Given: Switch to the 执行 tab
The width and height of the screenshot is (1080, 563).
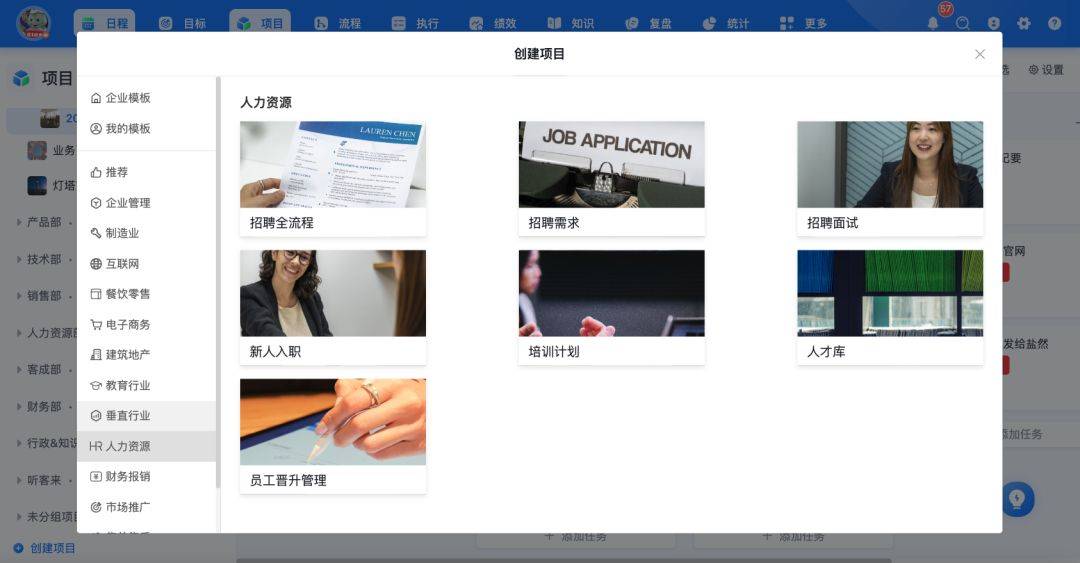Looking at the screenshot, I should pyautogui.click(x=415, y=23).
